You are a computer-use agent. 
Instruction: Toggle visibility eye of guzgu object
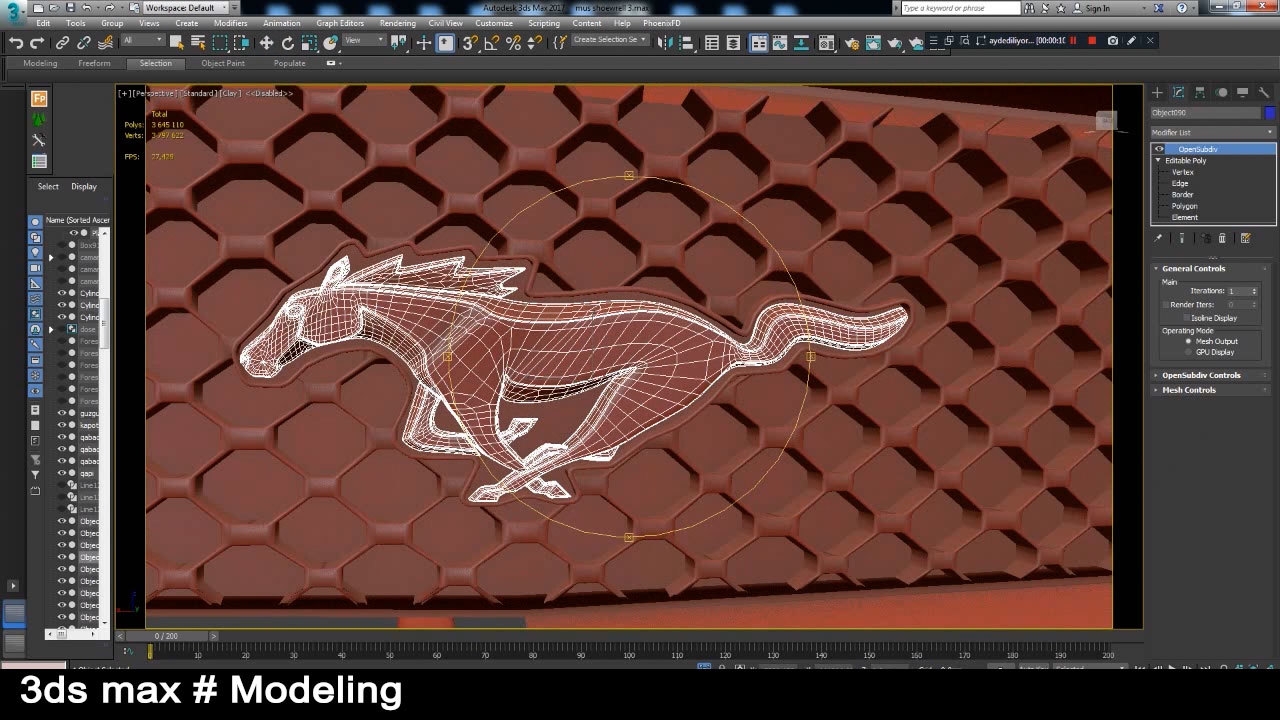click(62, 413)
